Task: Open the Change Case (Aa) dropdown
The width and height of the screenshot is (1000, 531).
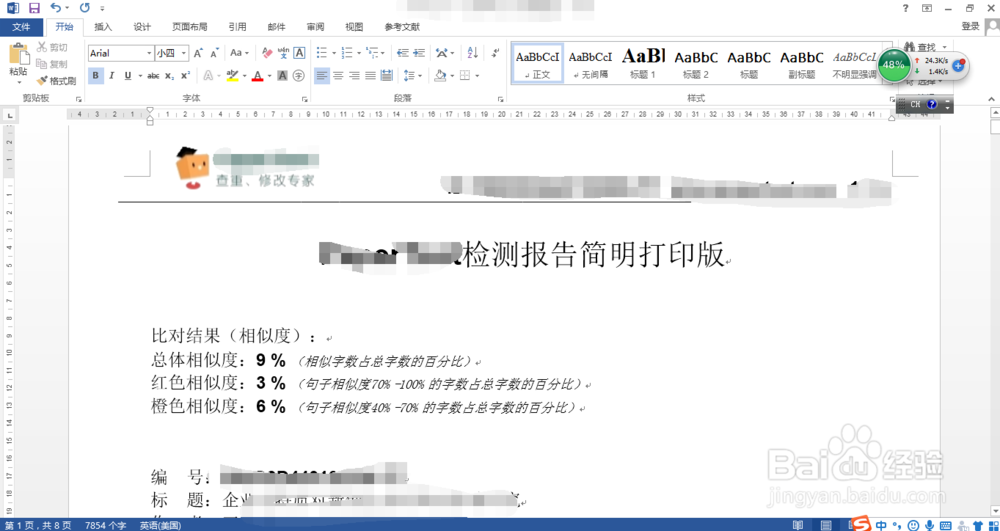Action: pyautogui.click(x=240, y=53)
